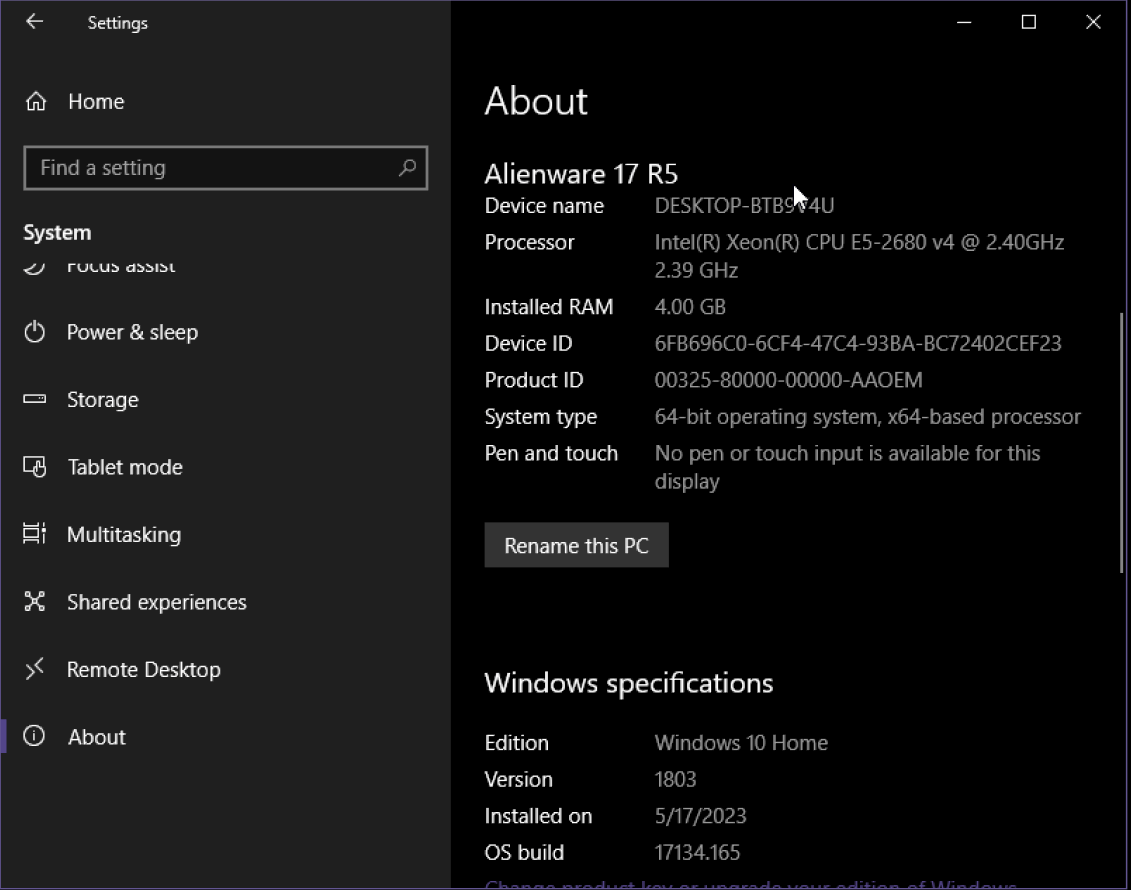Select the Windows 10 Home edition value

pyautogui.click(x=741, y=743)
